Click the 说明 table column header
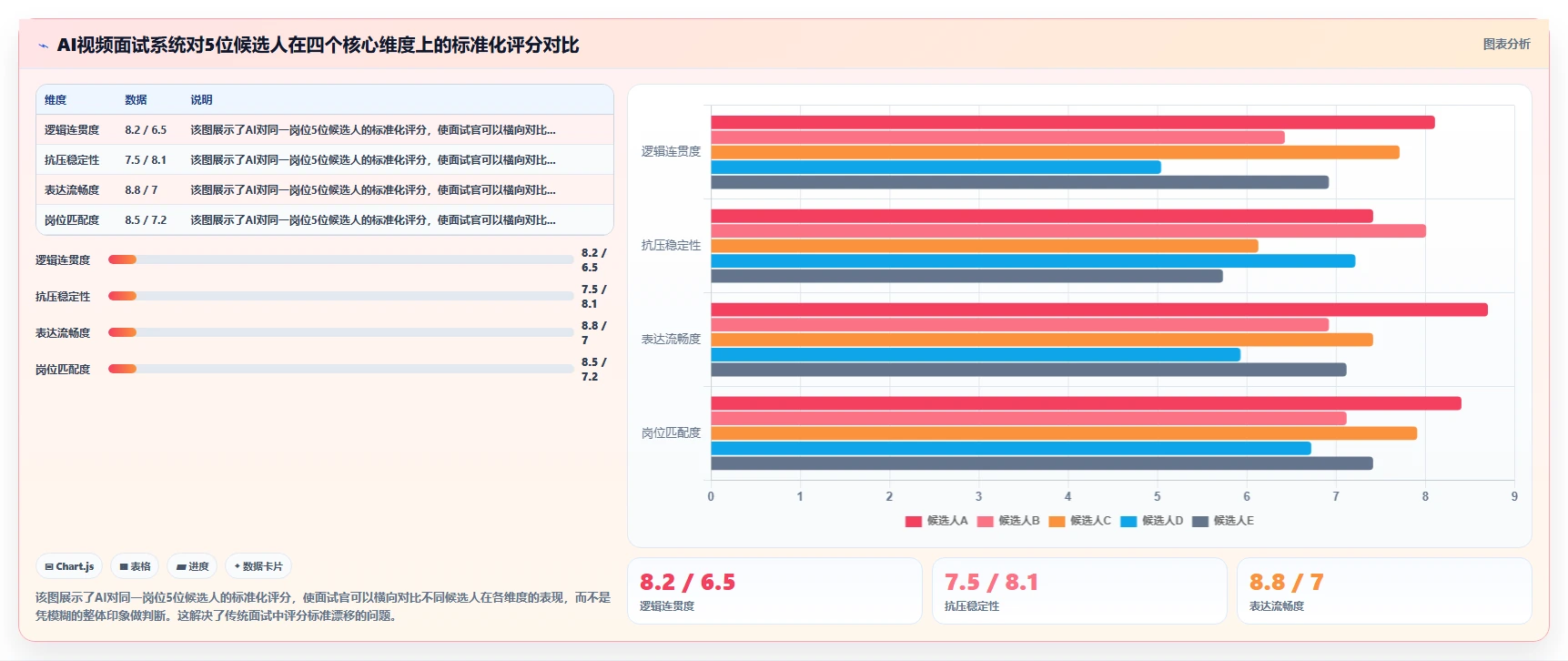This screenshot has height=661, width=1568. tap(201, 100)
